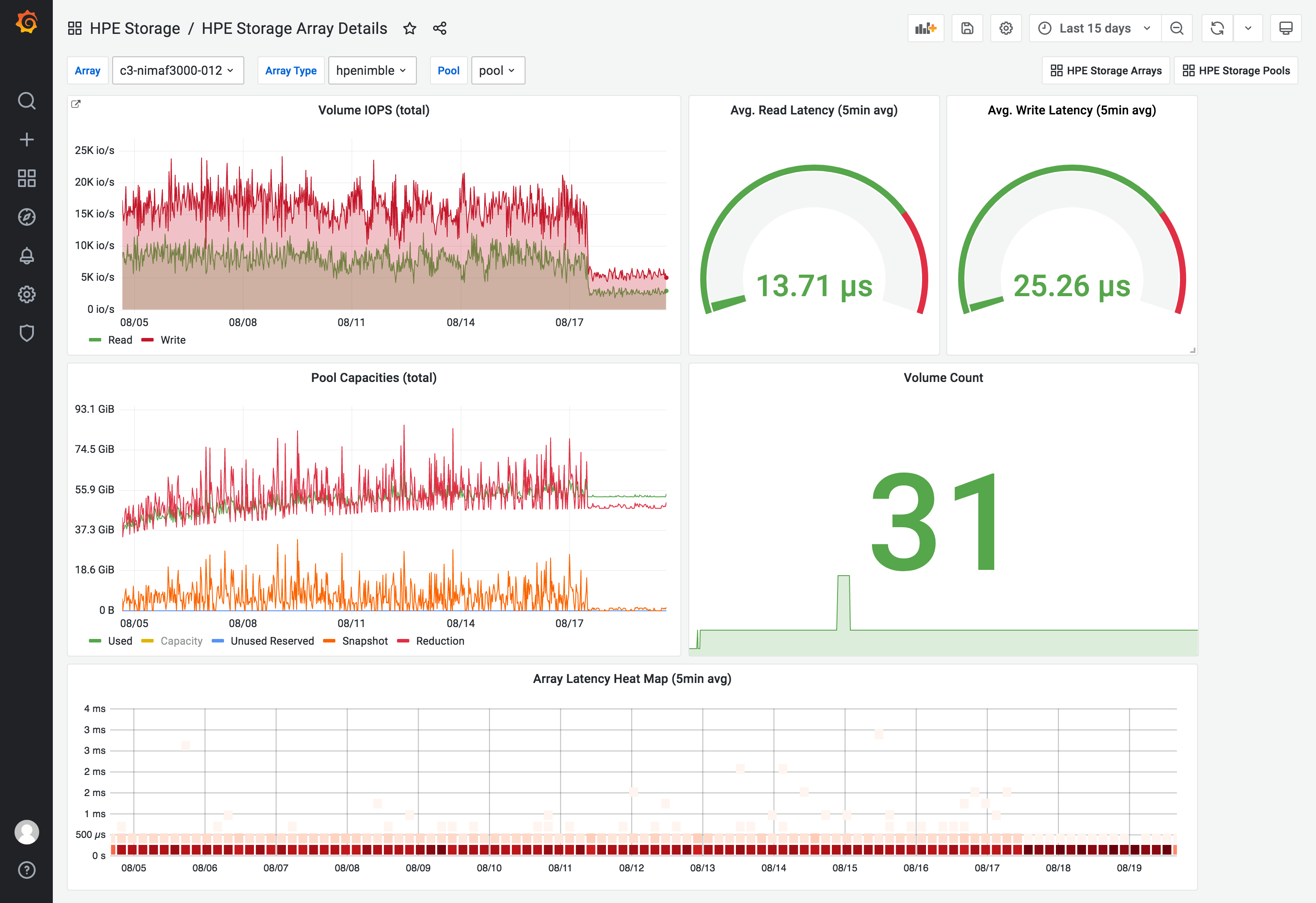This screenshot has height=903, width=1316.
Task: Save dashboard using the floppy icon
Action: click(967, 28)
